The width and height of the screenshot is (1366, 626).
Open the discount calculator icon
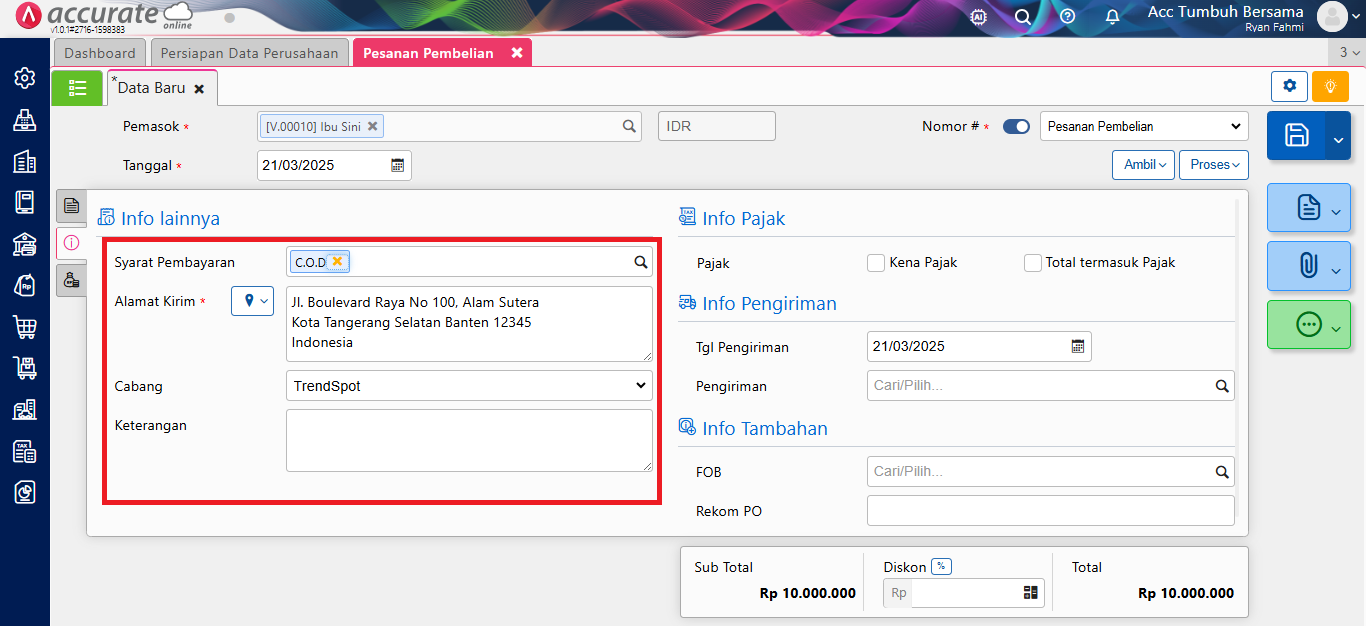pos(1031,593)
